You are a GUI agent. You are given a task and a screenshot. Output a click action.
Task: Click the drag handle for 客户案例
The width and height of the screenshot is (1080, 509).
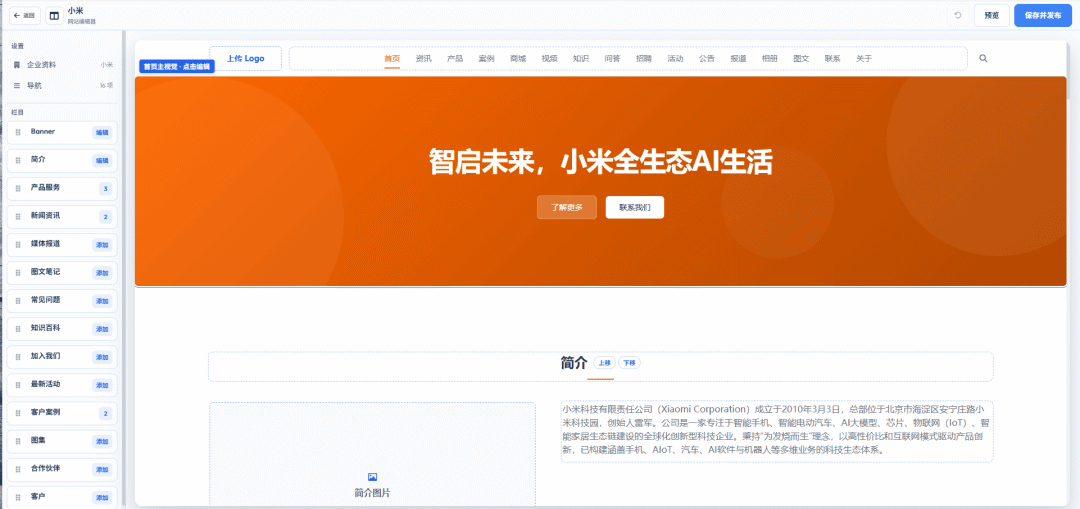19,413
